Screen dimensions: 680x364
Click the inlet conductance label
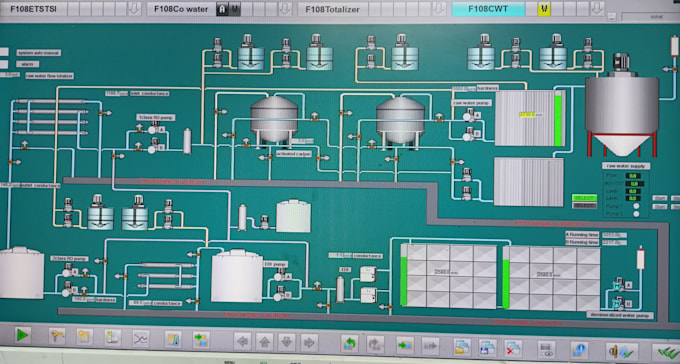[149, 93]
